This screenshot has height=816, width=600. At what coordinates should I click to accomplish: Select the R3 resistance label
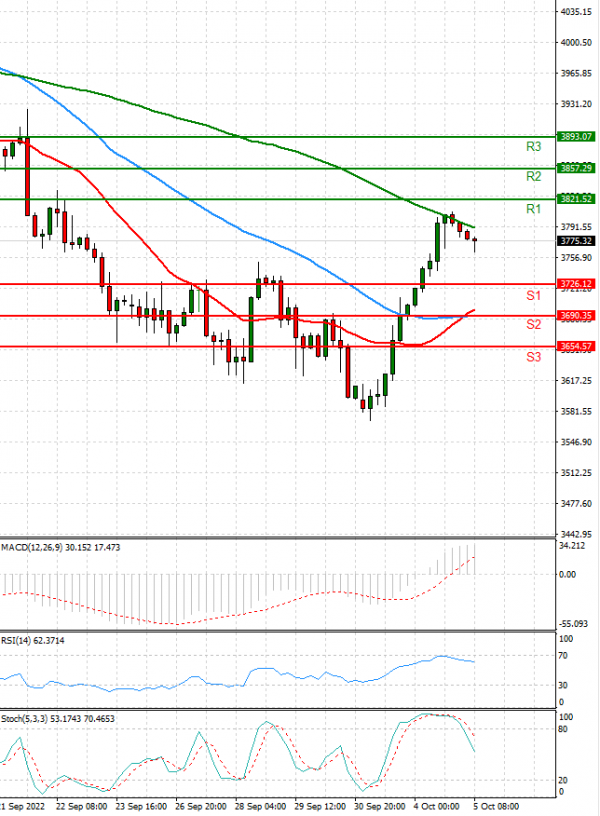tap(533, 147)
